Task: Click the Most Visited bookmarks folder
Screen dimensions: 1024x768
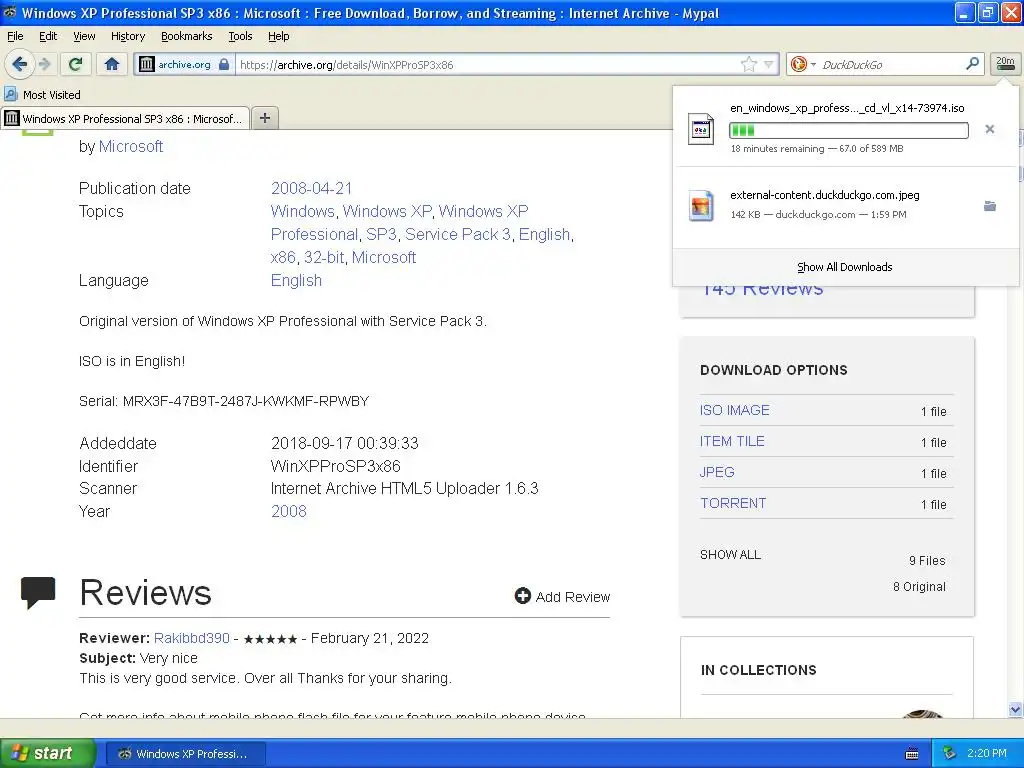Action: (x=43, y=95)
